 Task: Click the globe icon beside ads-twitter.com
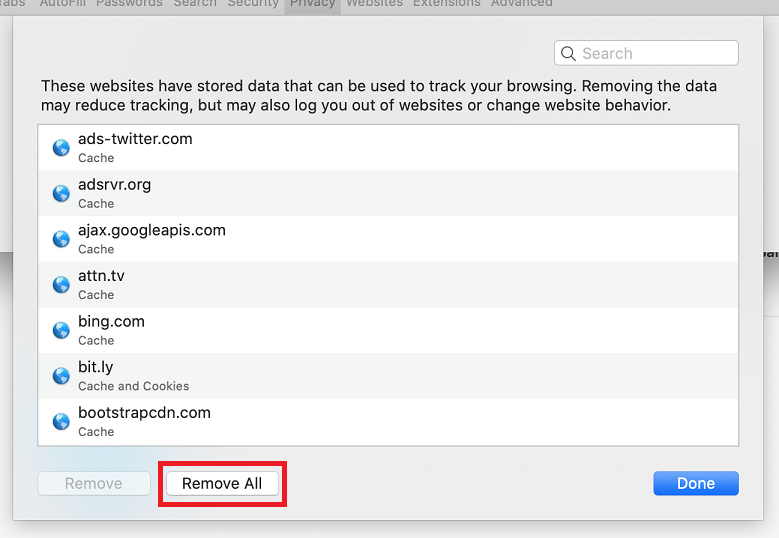point(61,148)
